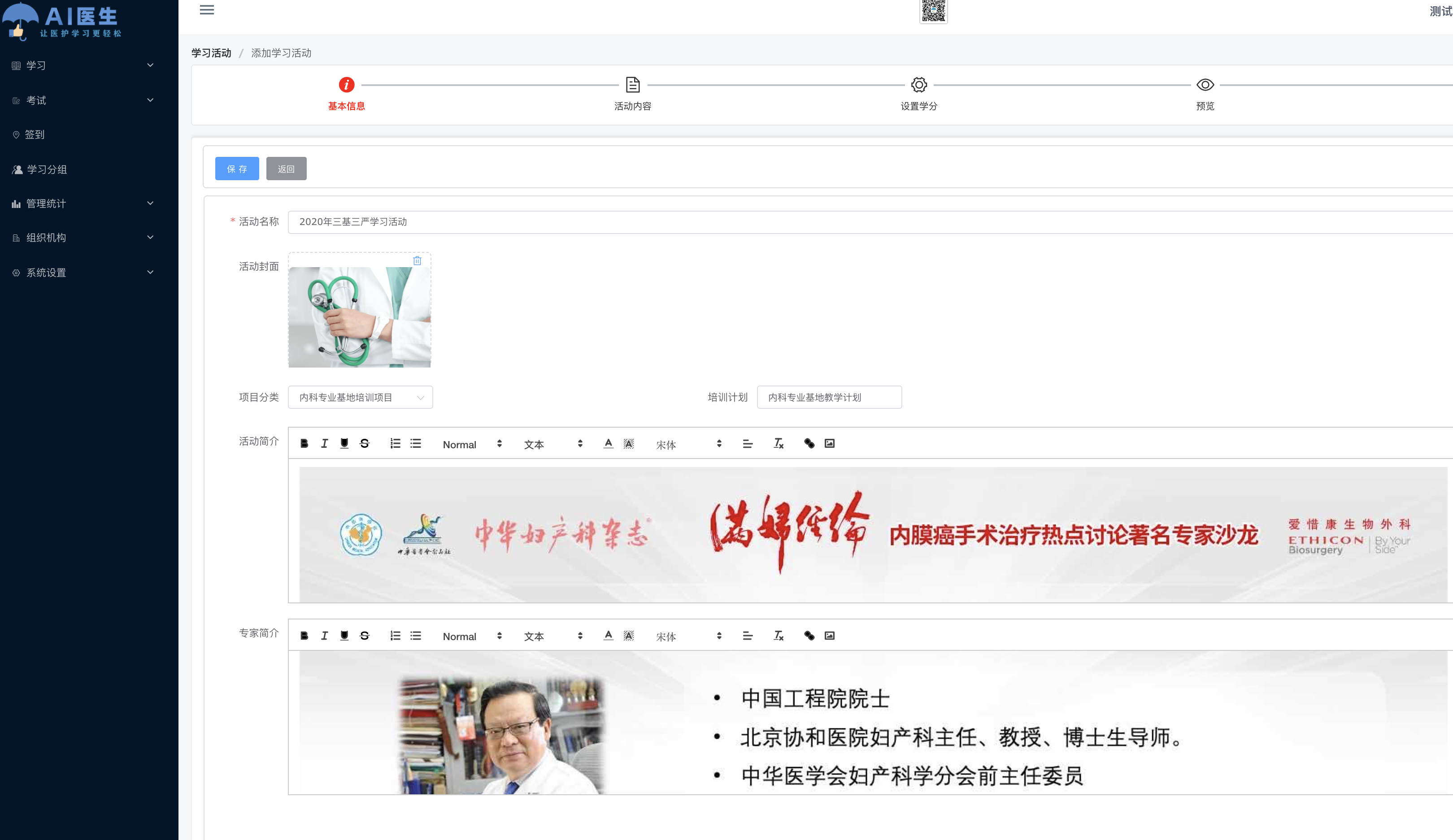Open text alignment option in 活动简介 editor

point(748,444)
